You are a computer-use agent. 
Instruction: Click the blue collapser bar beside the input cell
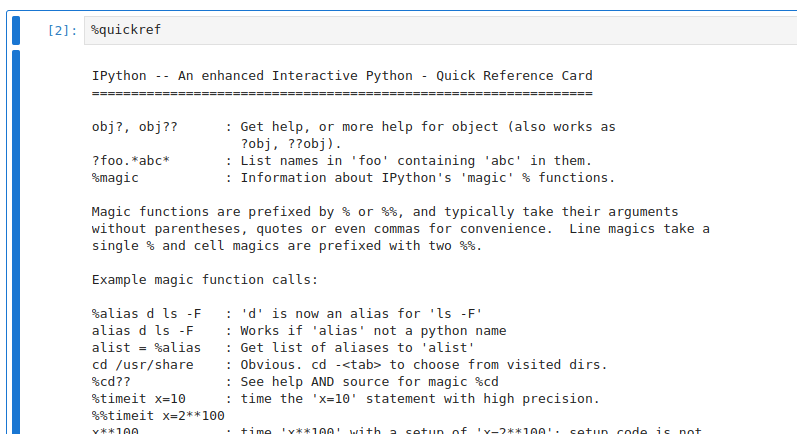click(x=16, y=30)
